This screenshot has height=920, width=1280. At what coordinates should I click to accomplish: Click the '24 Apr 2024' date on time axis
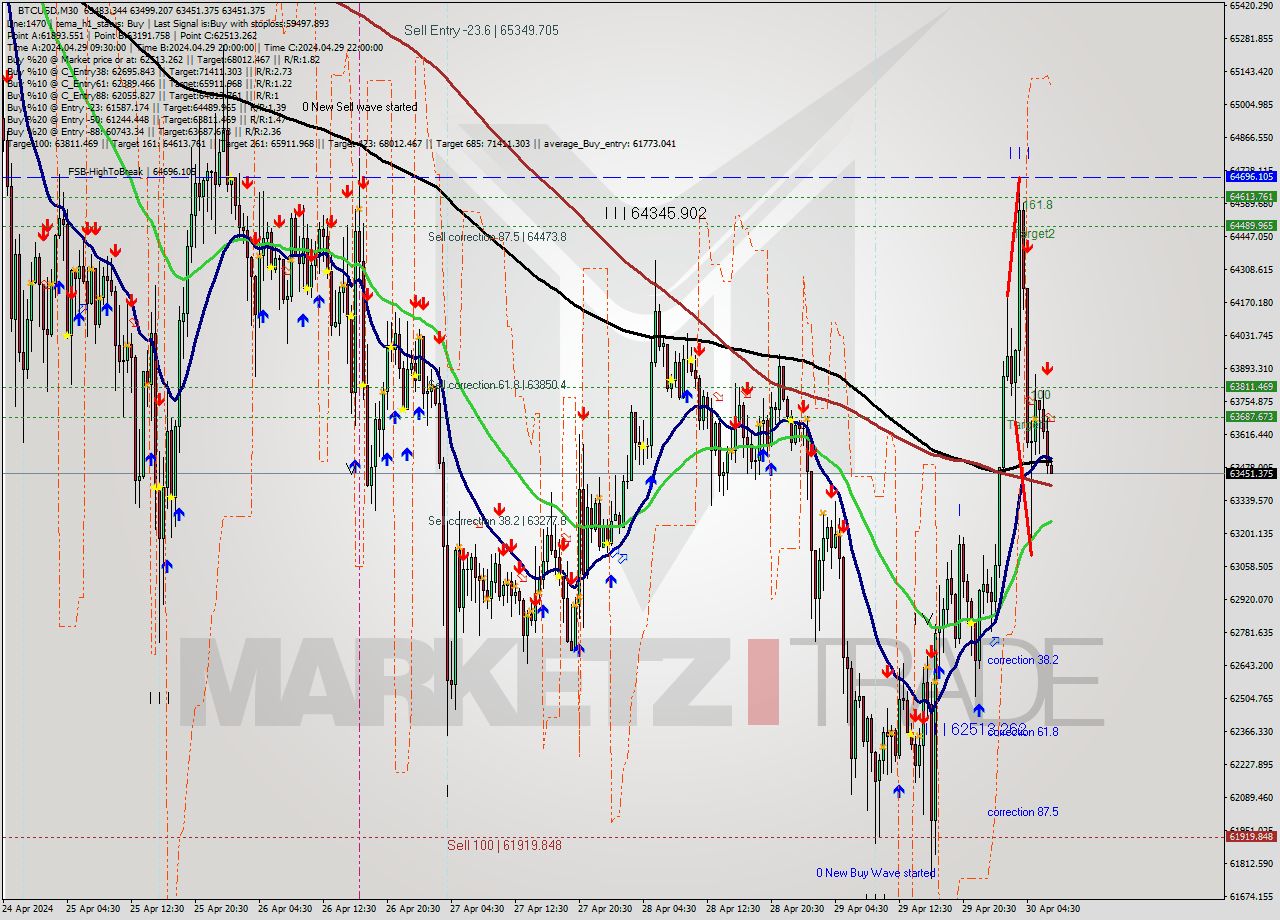coord(28,909)
